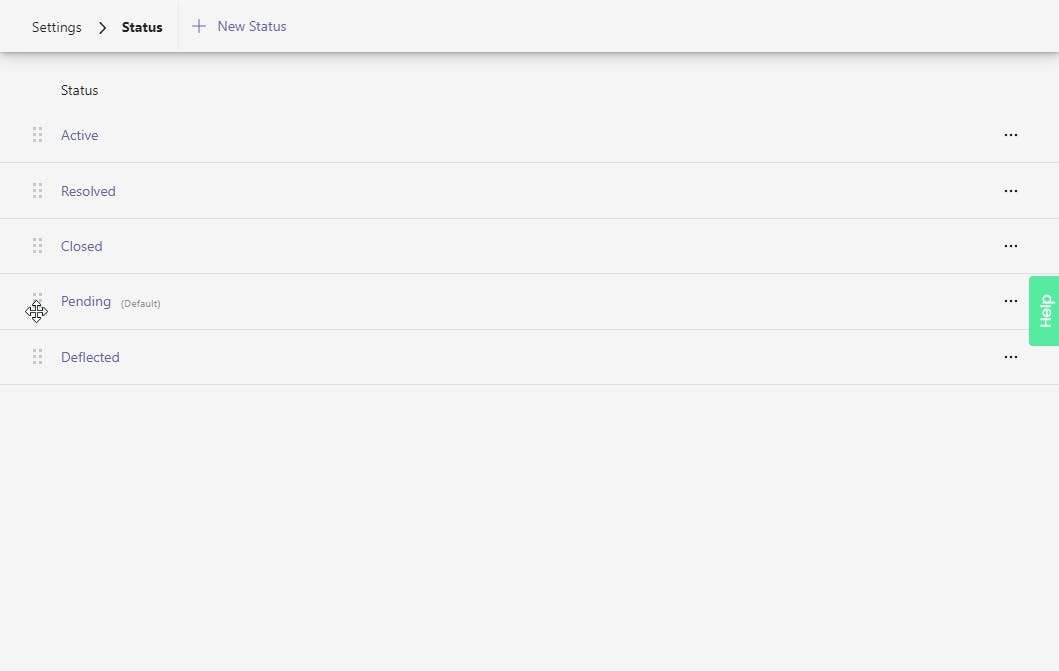Screen dimensions: 1059x671
Task: Open more options for Resolved status
Action: point(1010,191)
